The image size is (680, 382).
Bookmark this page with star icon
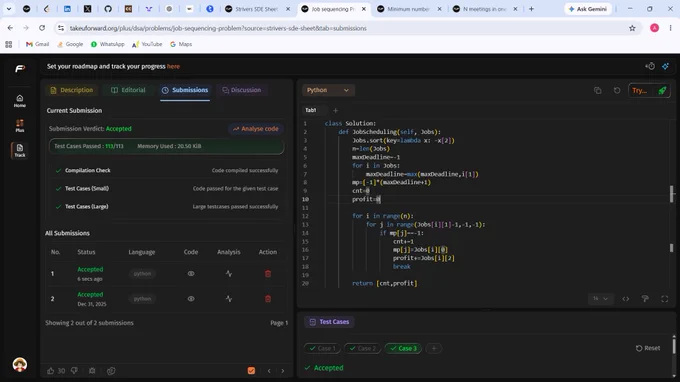click(x=632, y=28)
